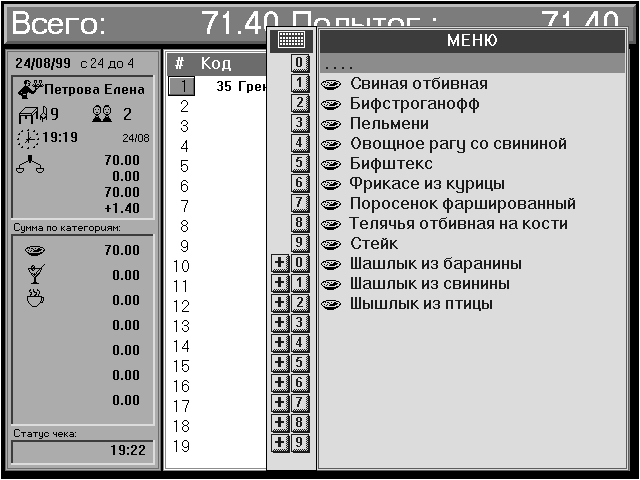This screenshot has height=480, width=640.
Task: Choose Шашлык из свинины
Action: [472, 284]
